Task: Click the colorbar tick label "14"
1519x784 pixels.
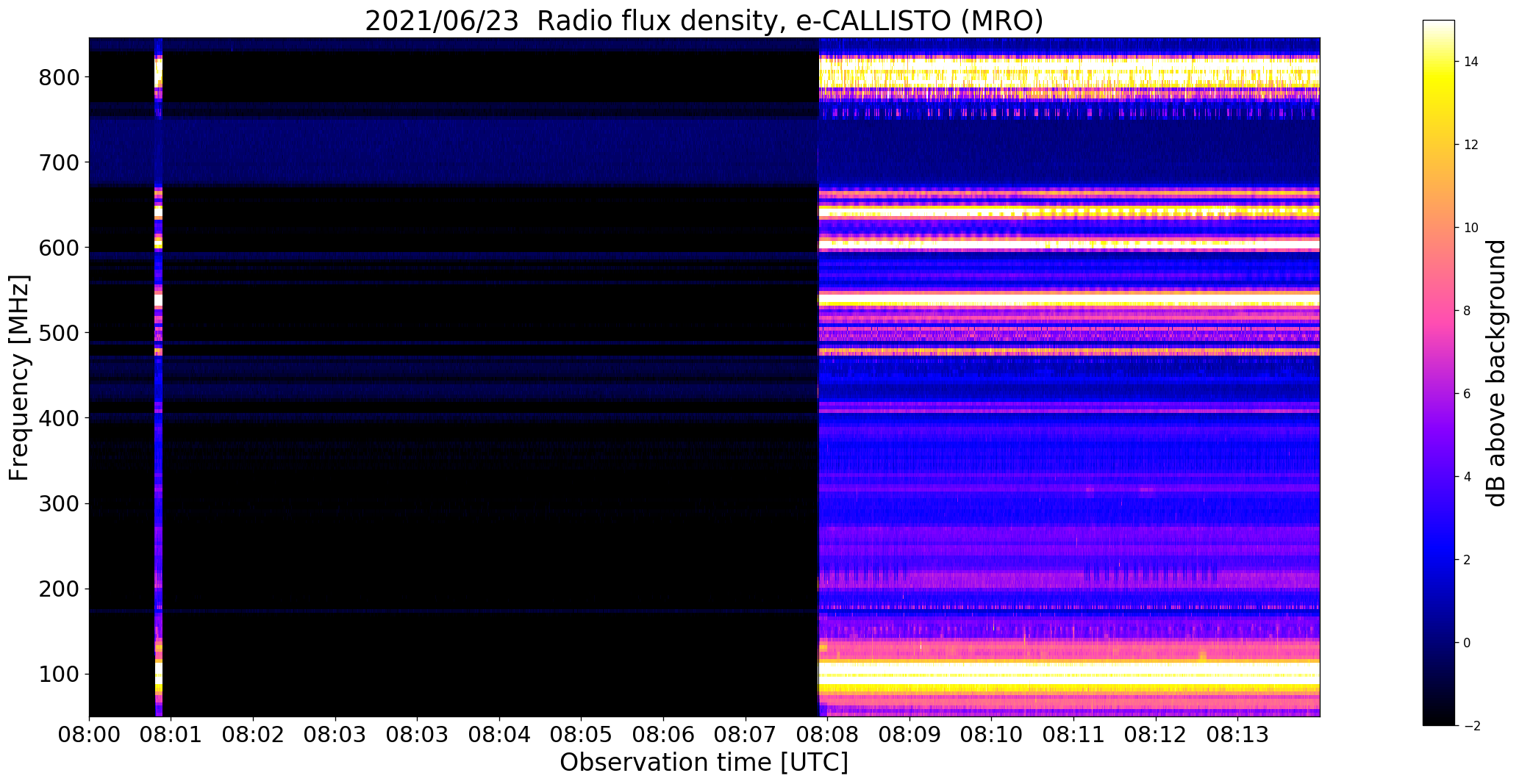Action: coord(1471,62)
